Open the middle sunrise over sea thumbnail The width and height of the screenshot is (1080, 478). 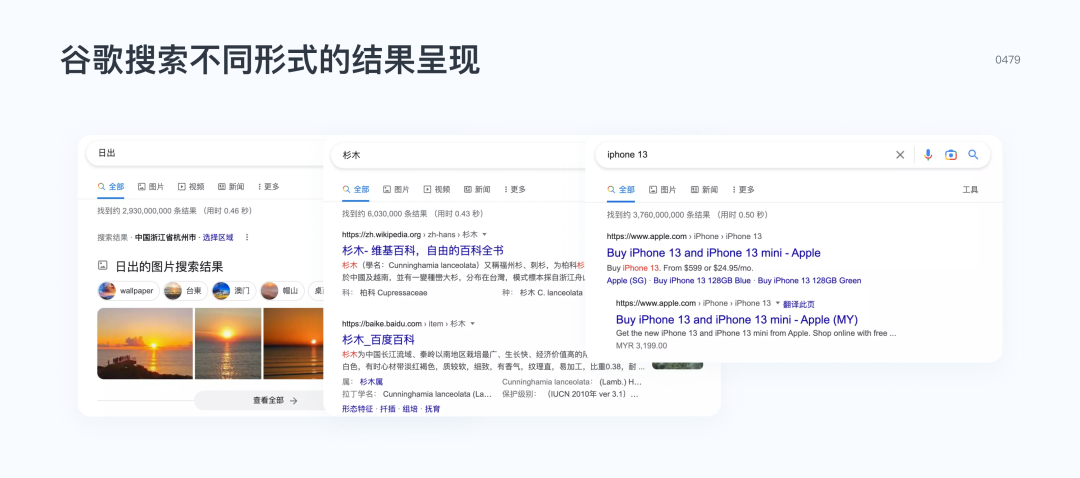pyautogui.click(x=228, y=343)
